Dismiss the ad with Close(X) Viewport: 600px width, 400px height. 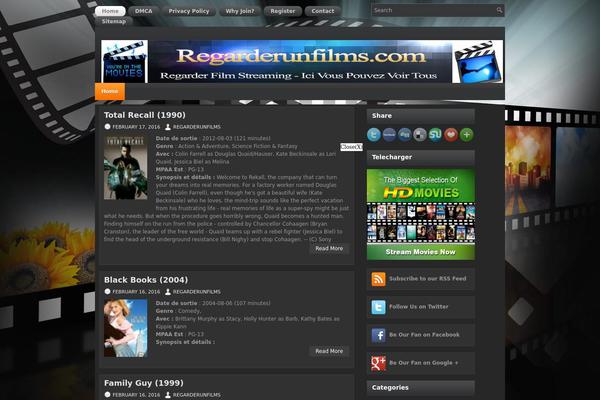click(x=351, y=147)
